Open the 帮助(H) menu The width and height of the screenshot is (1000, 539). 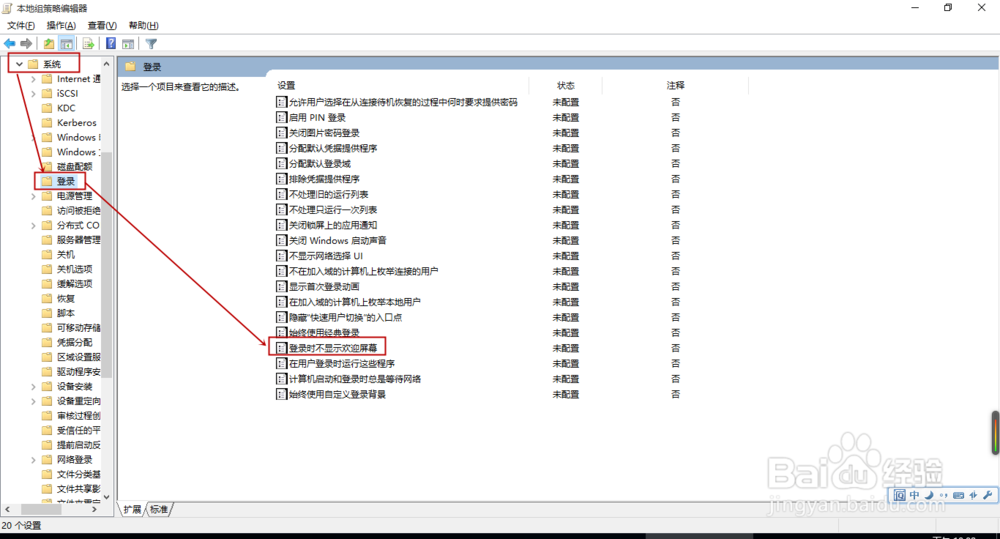coord(143,26)
